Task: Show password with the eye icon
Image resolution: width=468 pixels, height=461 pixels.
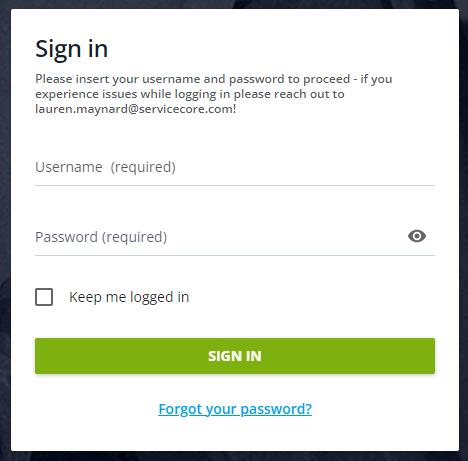Action: pyautogui.click(x=417, y=236)
